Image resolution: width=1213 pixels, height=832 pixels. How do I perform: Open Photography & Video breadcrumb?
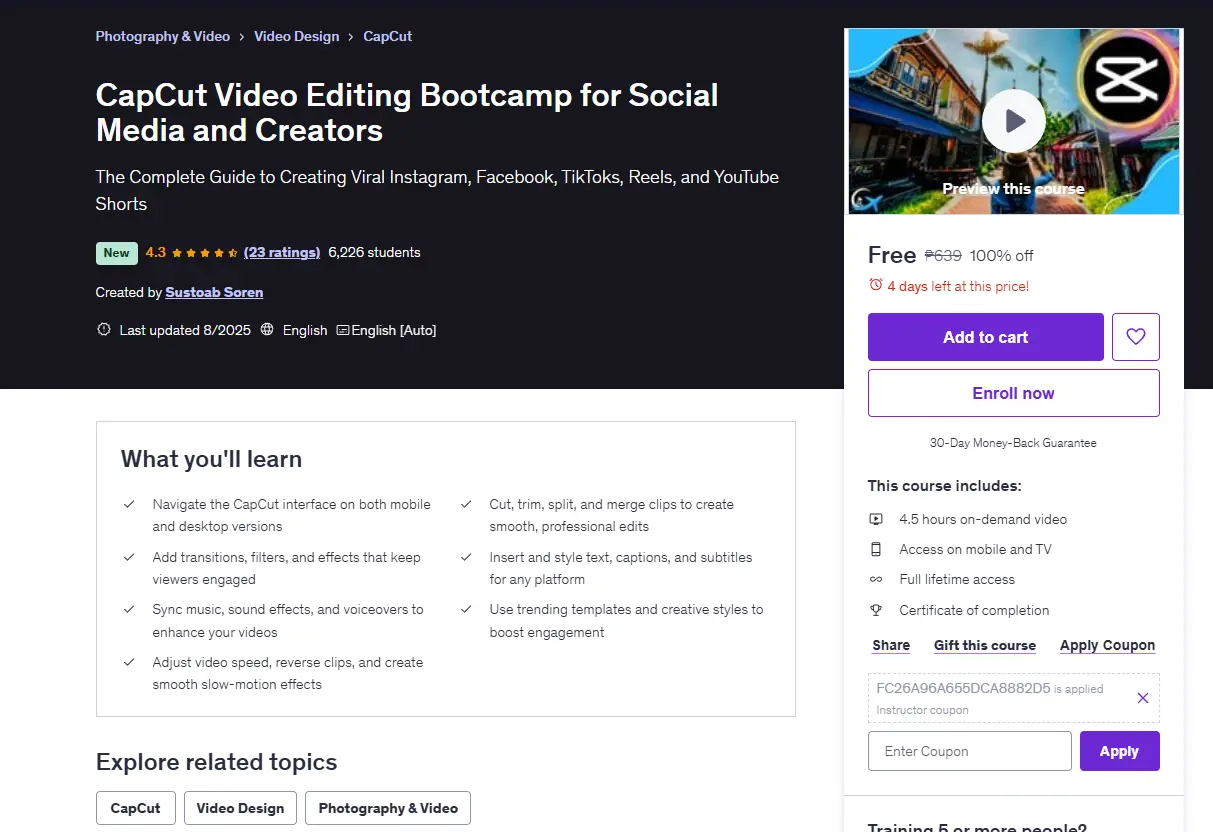(x=163, y=36)
